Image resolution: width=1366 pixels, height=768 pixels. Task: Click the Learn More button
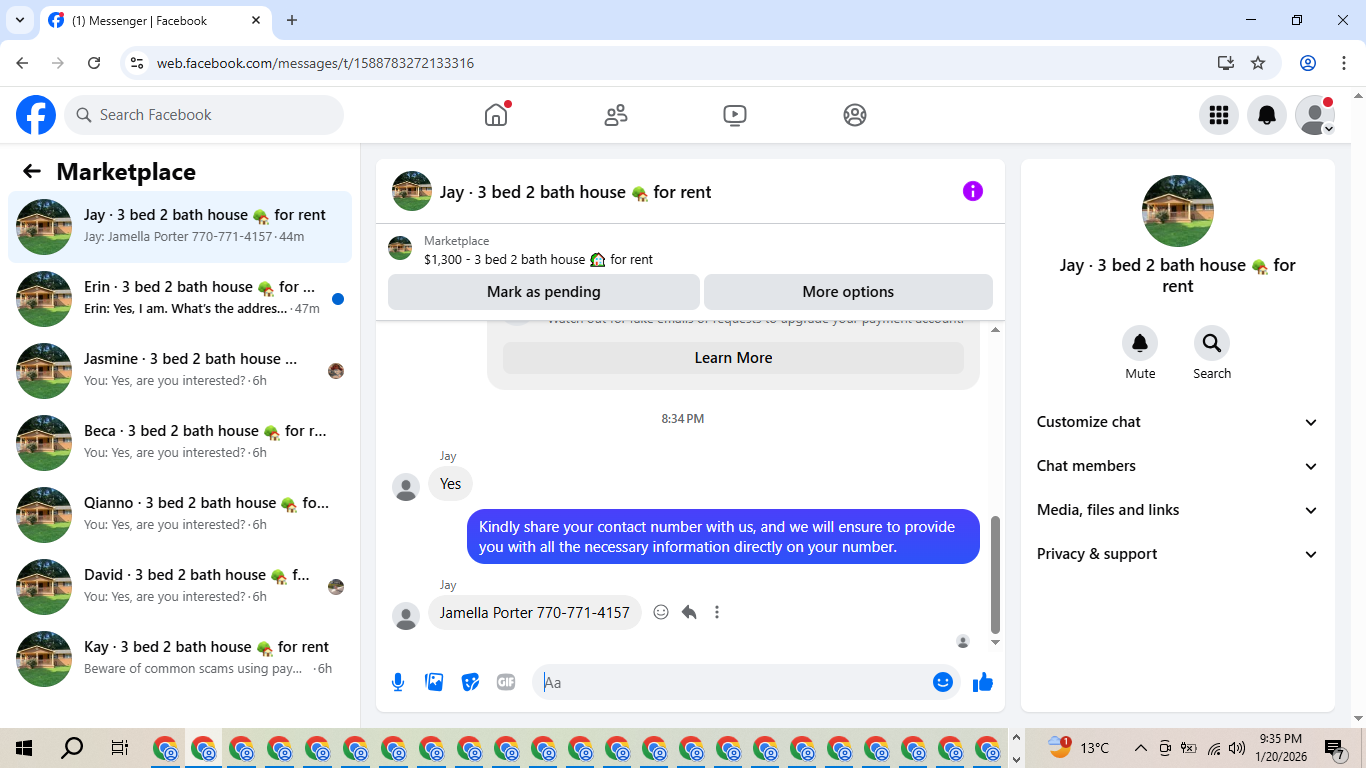[733, 358]
